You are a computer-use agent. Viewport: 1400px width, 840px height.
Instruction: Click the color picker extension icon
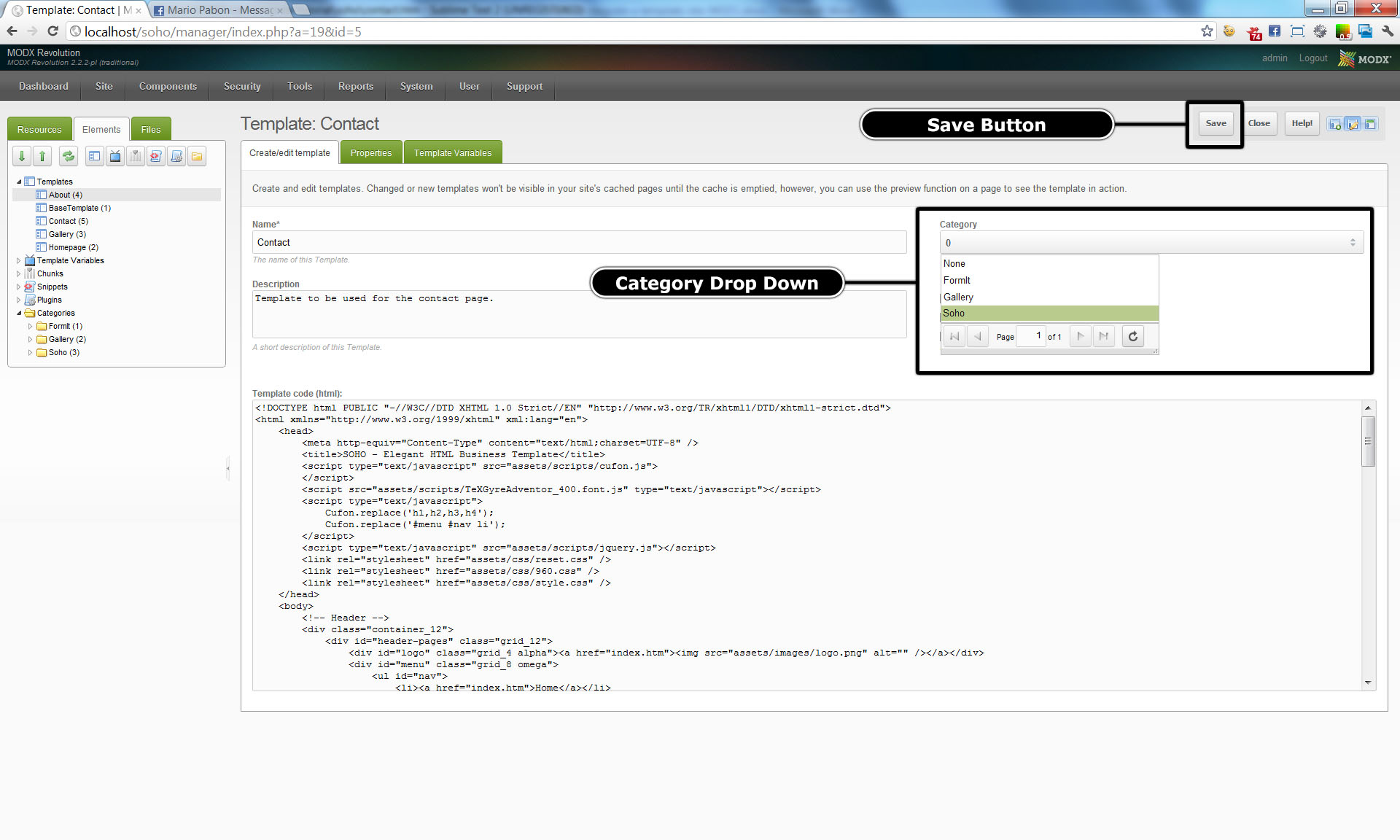(1342, 31)
